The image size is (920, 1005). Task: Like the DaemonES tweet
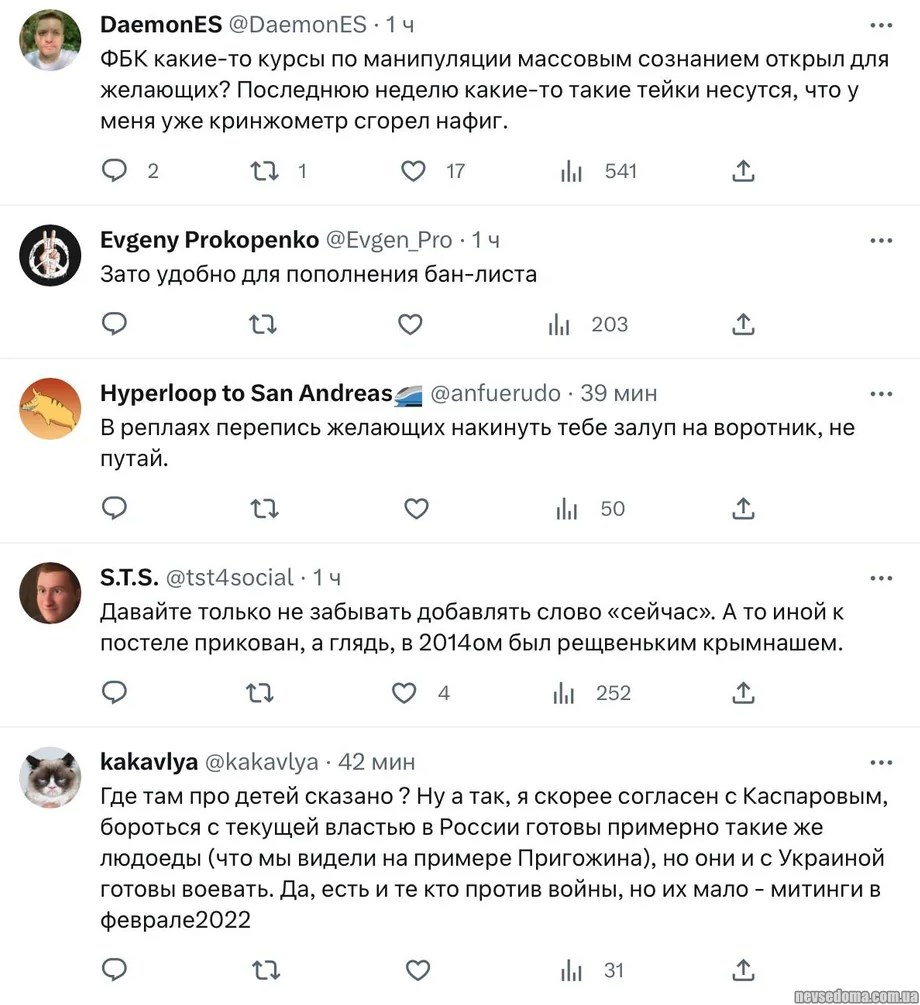[x=413, y=171]
